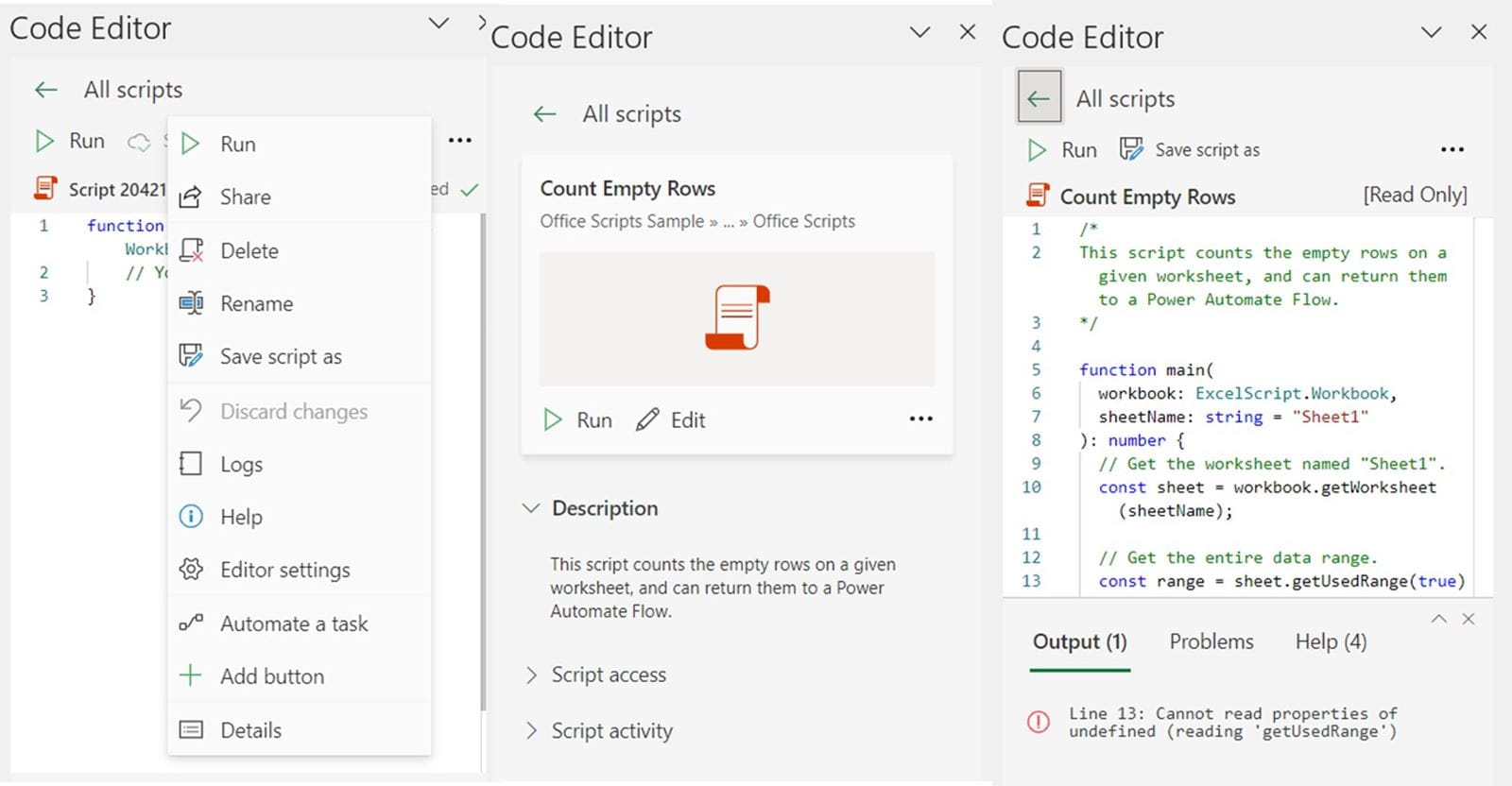Switch to the Problems tab

click(1211, 641)
